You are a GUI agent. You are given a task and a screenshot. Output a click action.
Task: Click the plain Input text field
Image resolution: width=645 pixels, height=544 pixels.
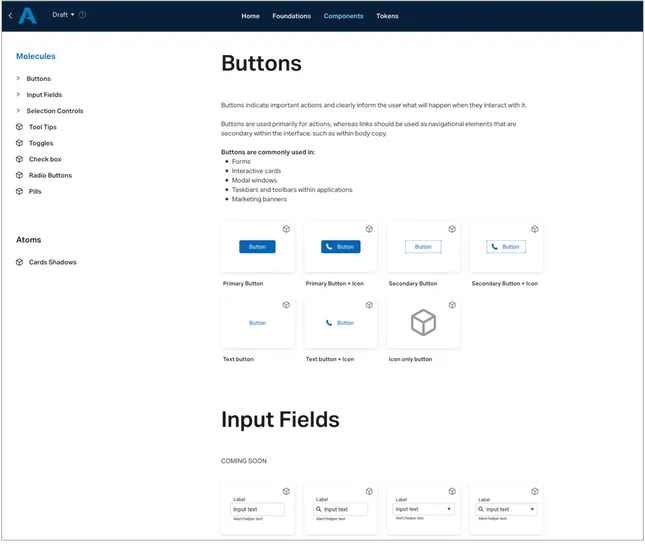click(258, 509)
